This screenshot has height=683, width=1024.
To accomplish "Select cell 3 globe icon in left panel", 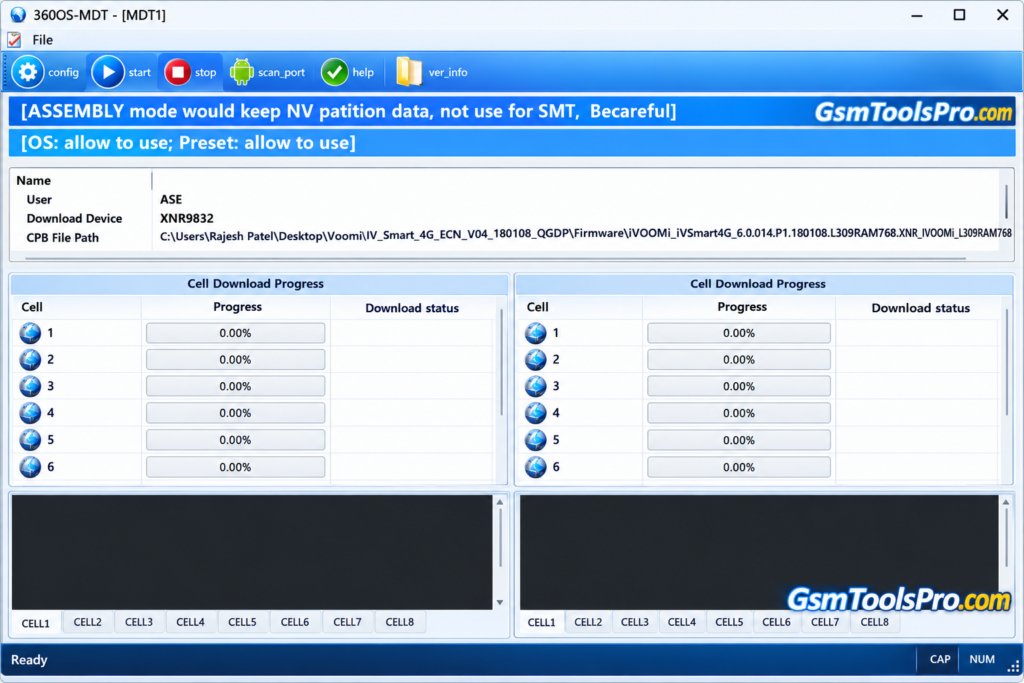I will [x=30, y=387].
